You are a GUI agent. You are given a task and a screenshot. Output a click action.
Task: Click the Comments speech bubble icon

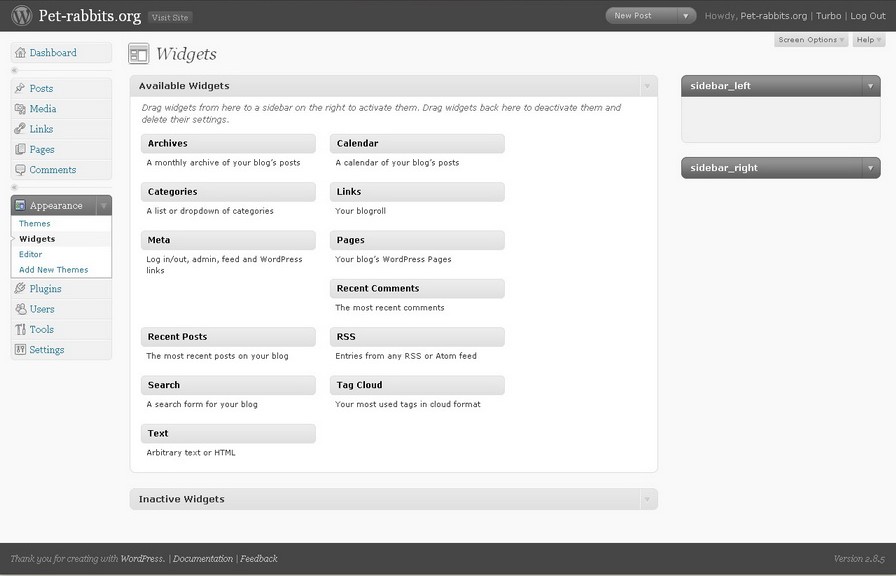[x=22, y=169]
